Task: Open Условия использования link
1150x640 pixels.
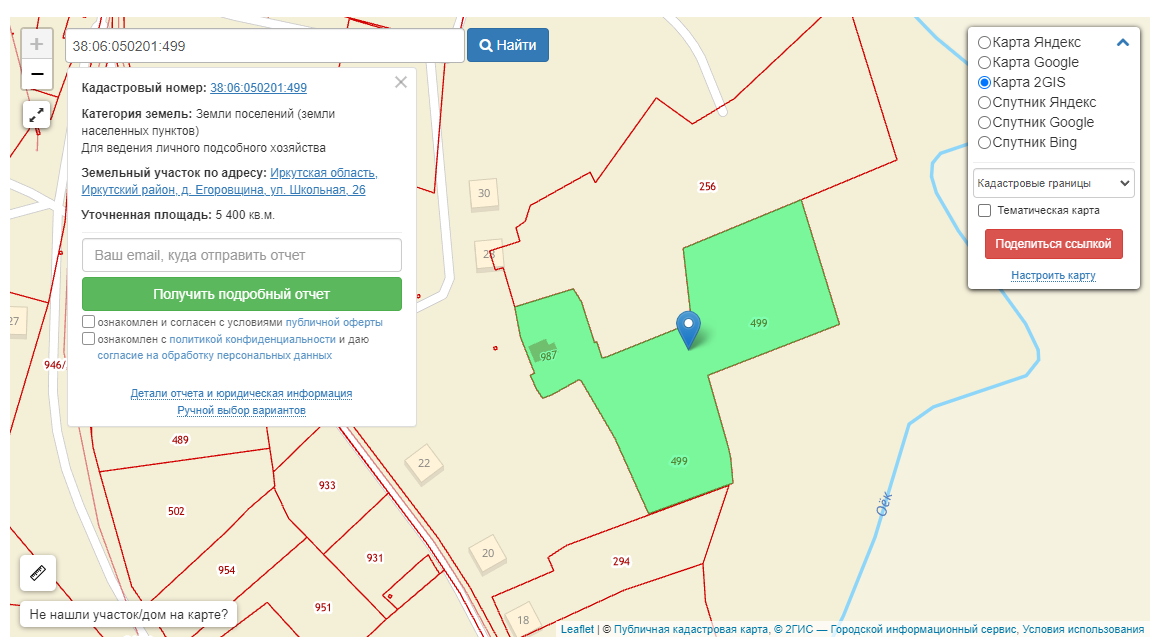Action: (1083, 629)
